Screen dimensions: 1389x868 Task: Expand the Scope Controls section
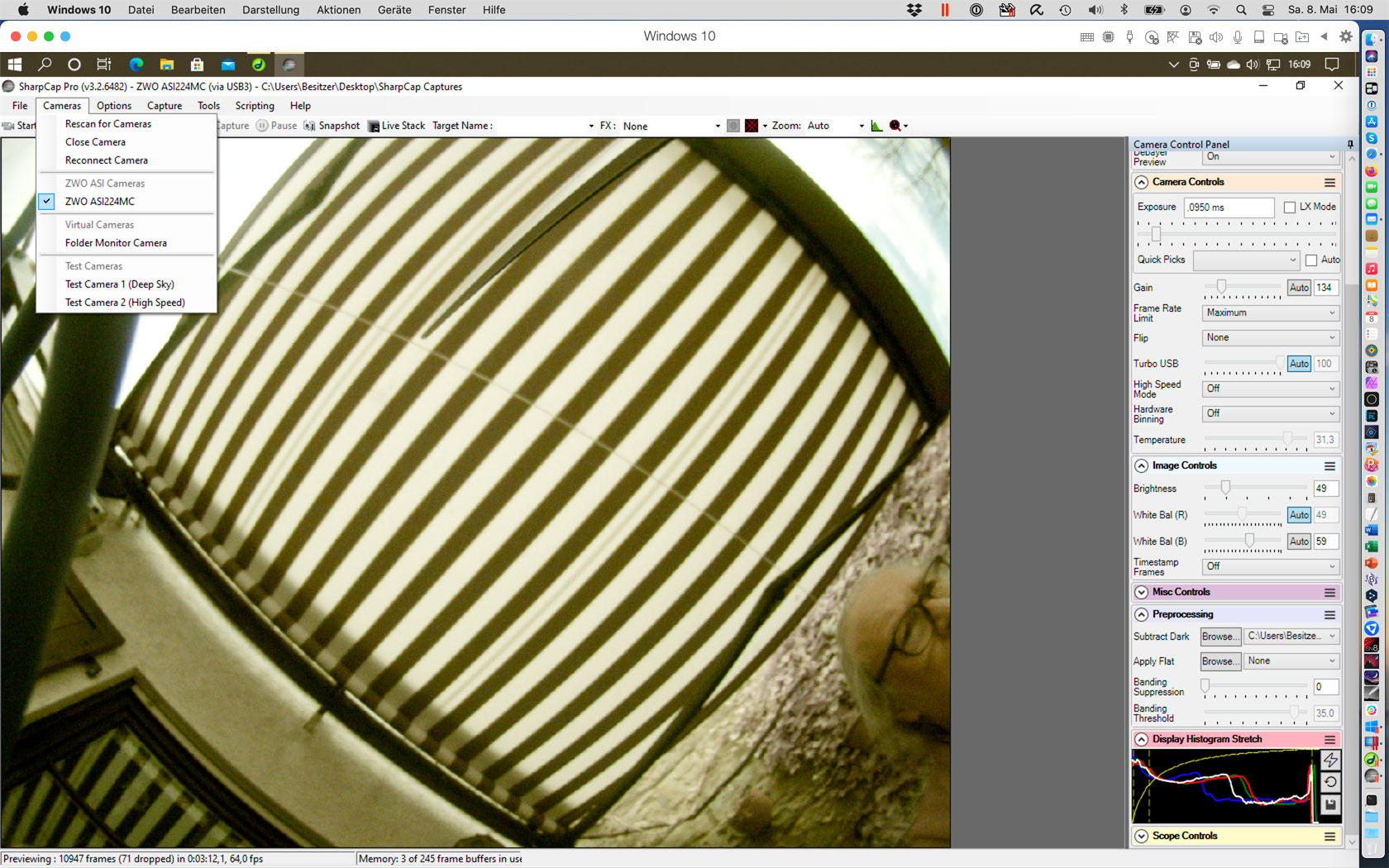pyautogui.click(x=1142, y=837)
